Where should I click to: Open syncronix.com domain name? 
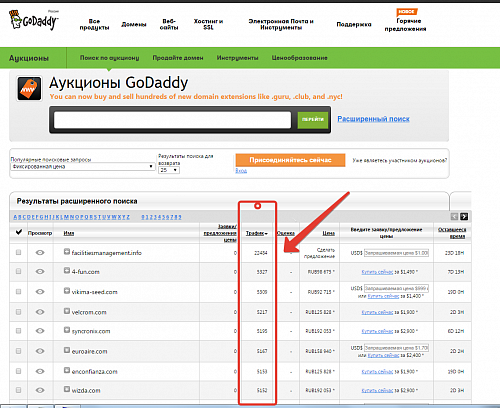click(x=91, y=331)
